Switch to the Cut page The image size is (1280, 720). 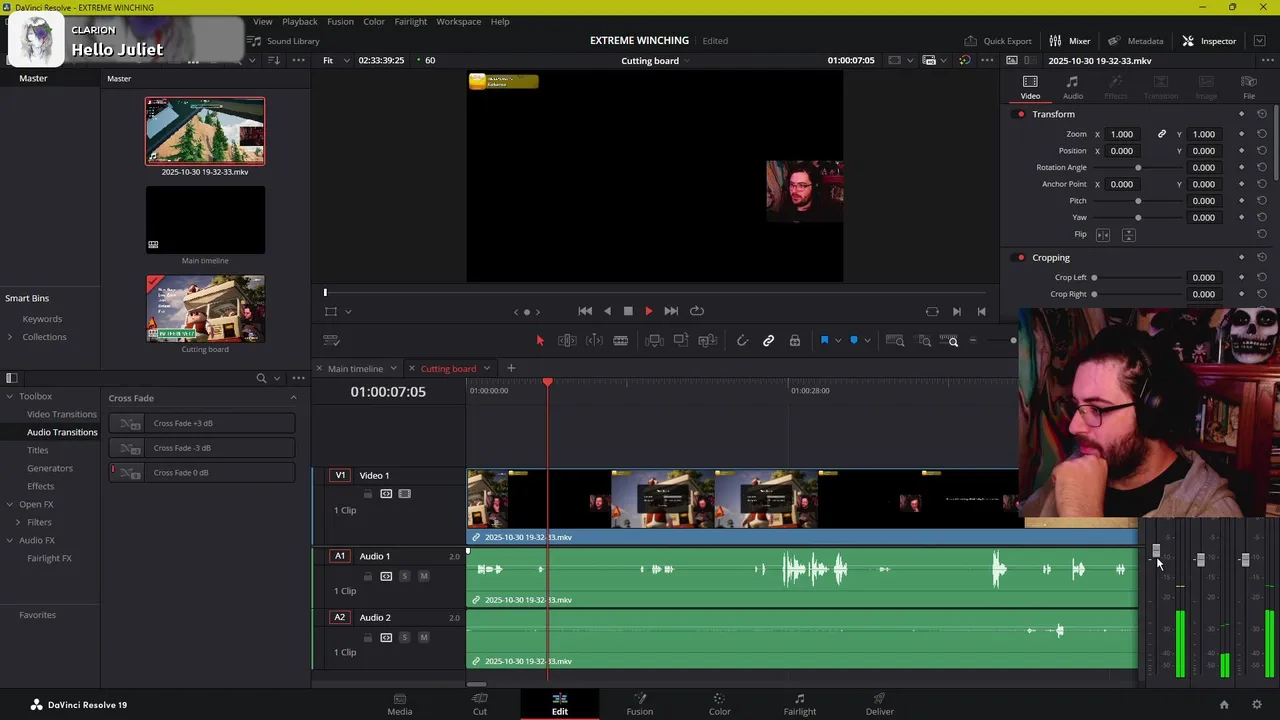click(480, 704)
